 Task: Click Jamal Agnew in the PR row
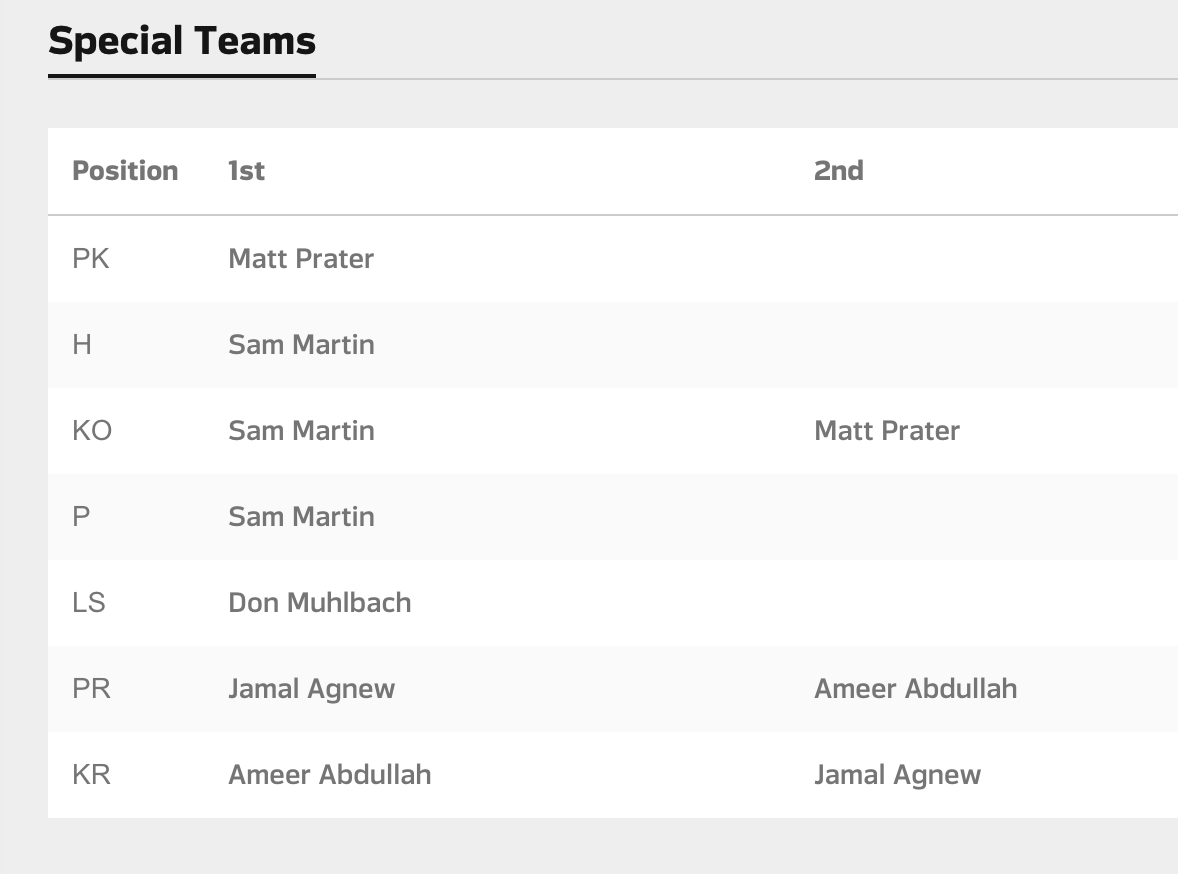tap(311, 689)
